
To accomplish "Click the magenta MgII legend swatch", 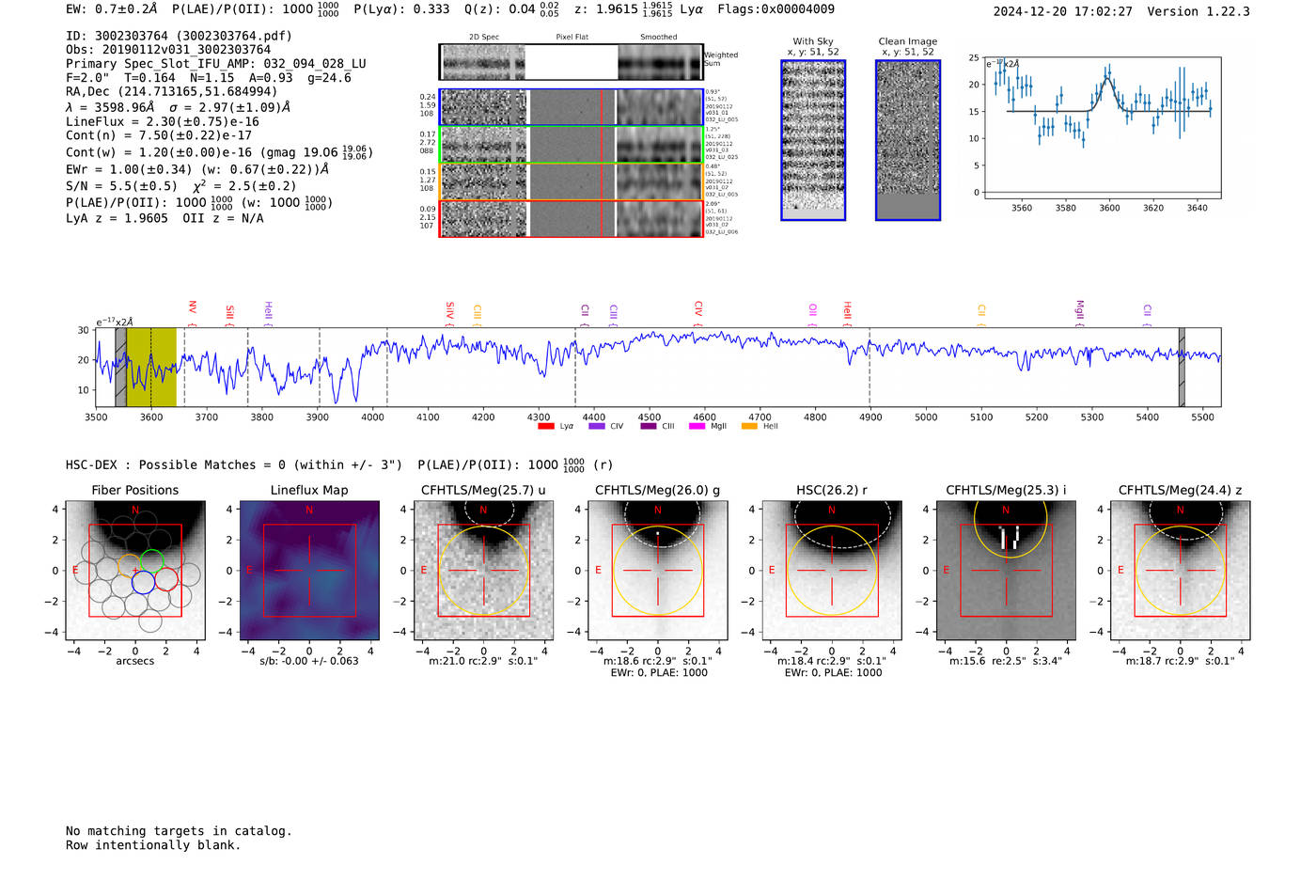I will point(697,426).
